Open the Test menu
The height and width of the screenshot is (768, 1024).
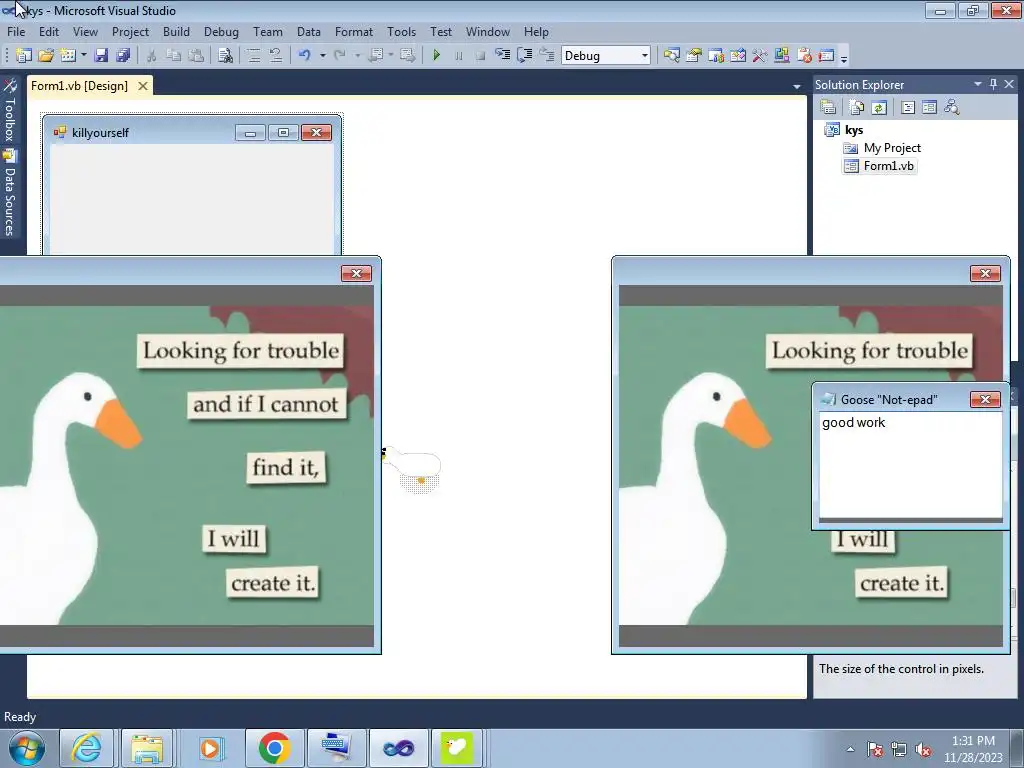point(441,31)
